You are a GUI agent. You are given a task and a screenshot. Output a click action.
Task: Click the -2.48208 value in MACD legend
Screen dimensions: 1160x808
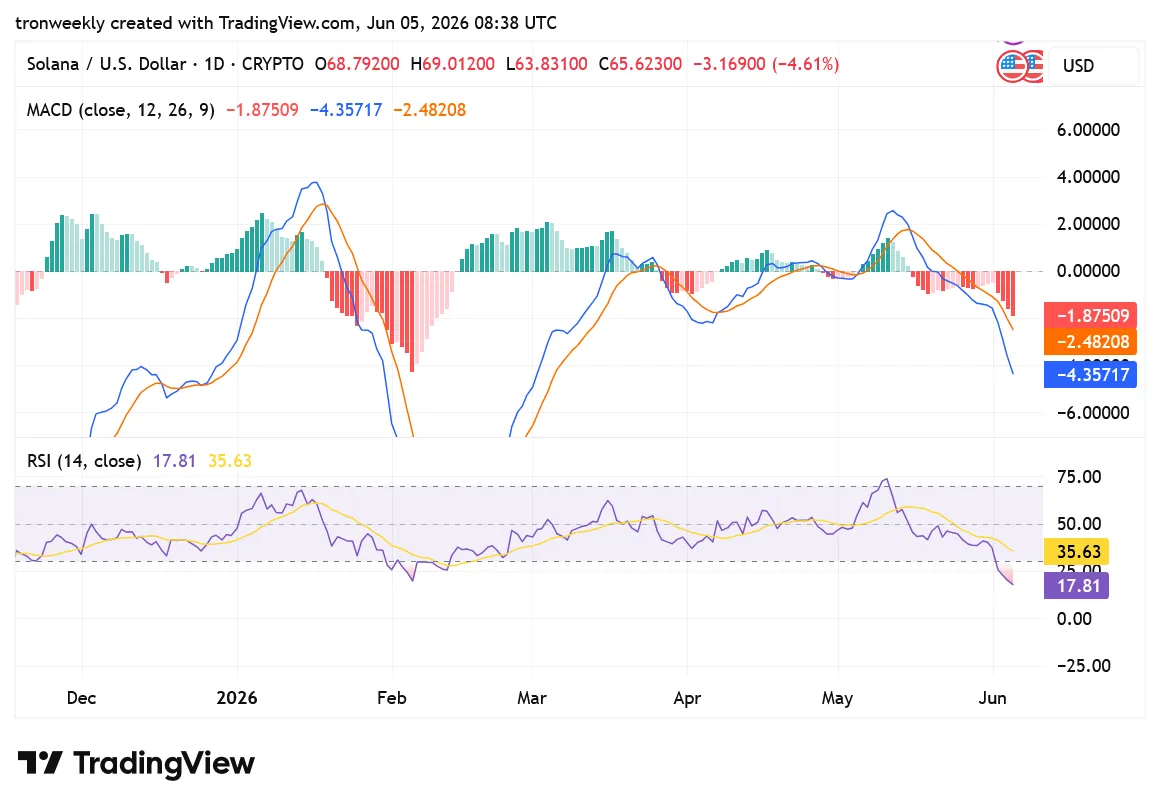point(430,110)
